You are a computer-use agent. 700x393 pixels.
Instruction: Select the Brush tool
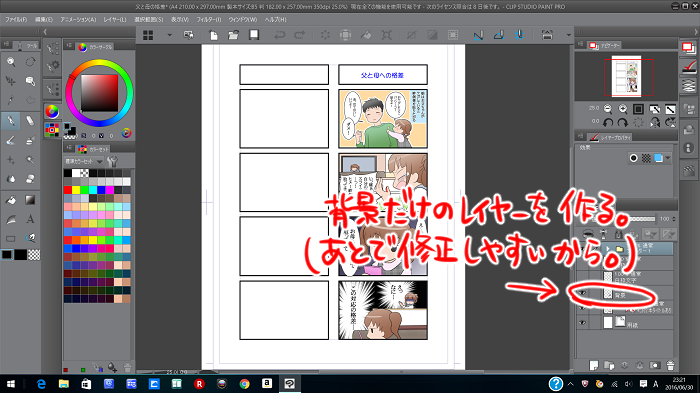[11, 140]
